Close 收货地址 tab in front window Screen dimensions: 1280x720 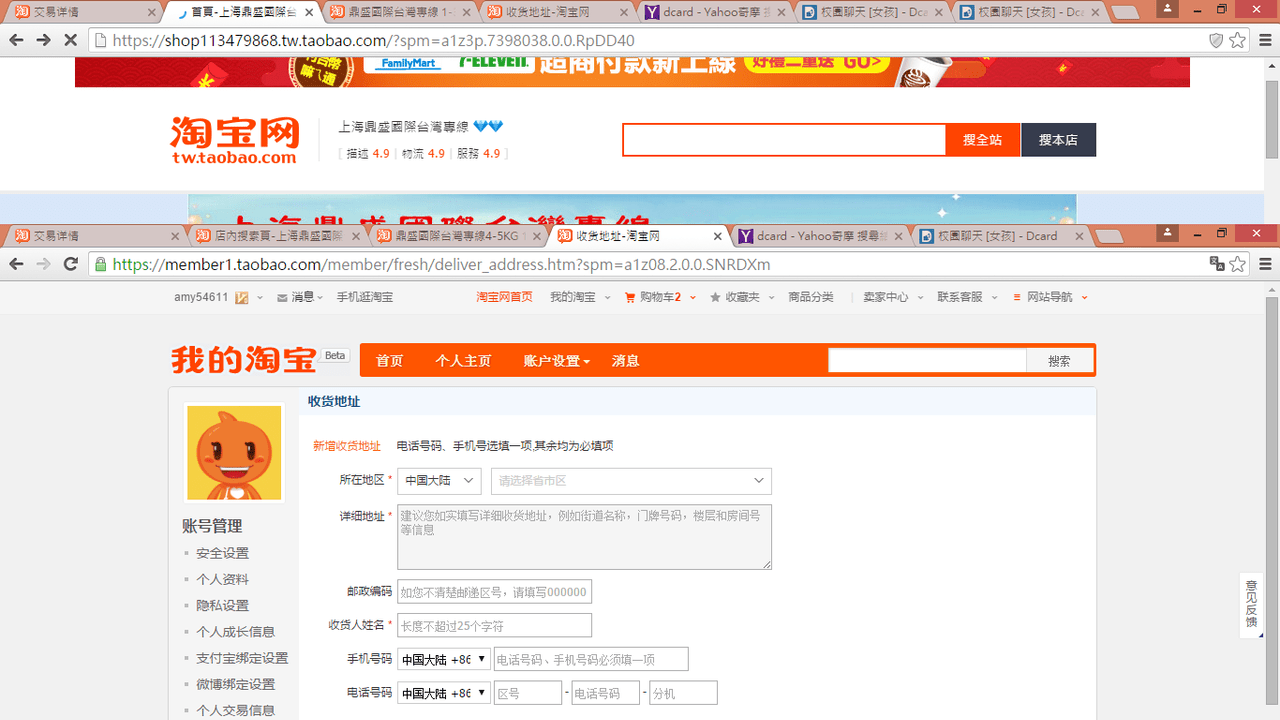tap(717, 237)
